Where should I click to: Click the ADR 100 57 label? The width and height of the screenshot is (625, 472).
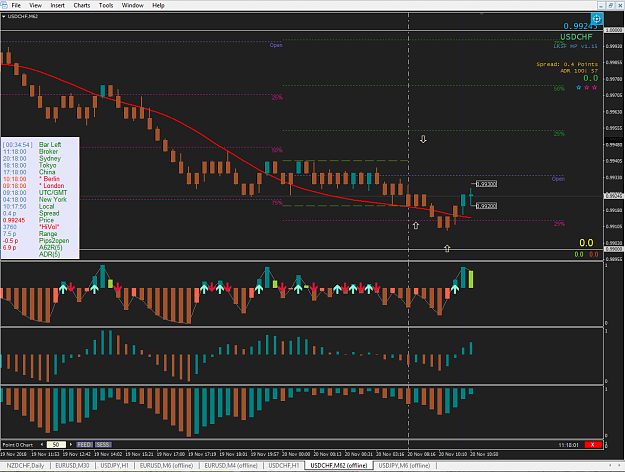(x=579, y=71)
